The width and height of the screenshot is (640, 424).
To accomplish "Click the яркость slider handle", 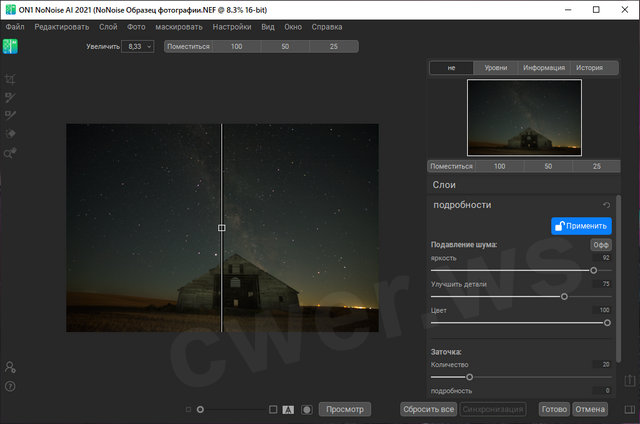I will [x=594, y=270].
